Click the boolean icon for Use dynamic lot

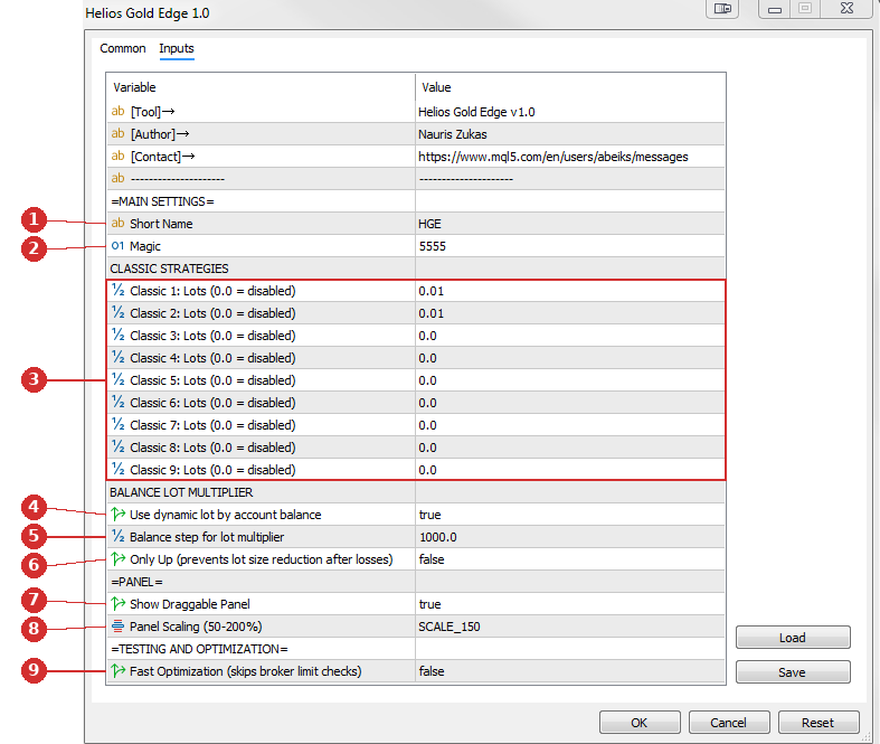click(x=118, y=514)
